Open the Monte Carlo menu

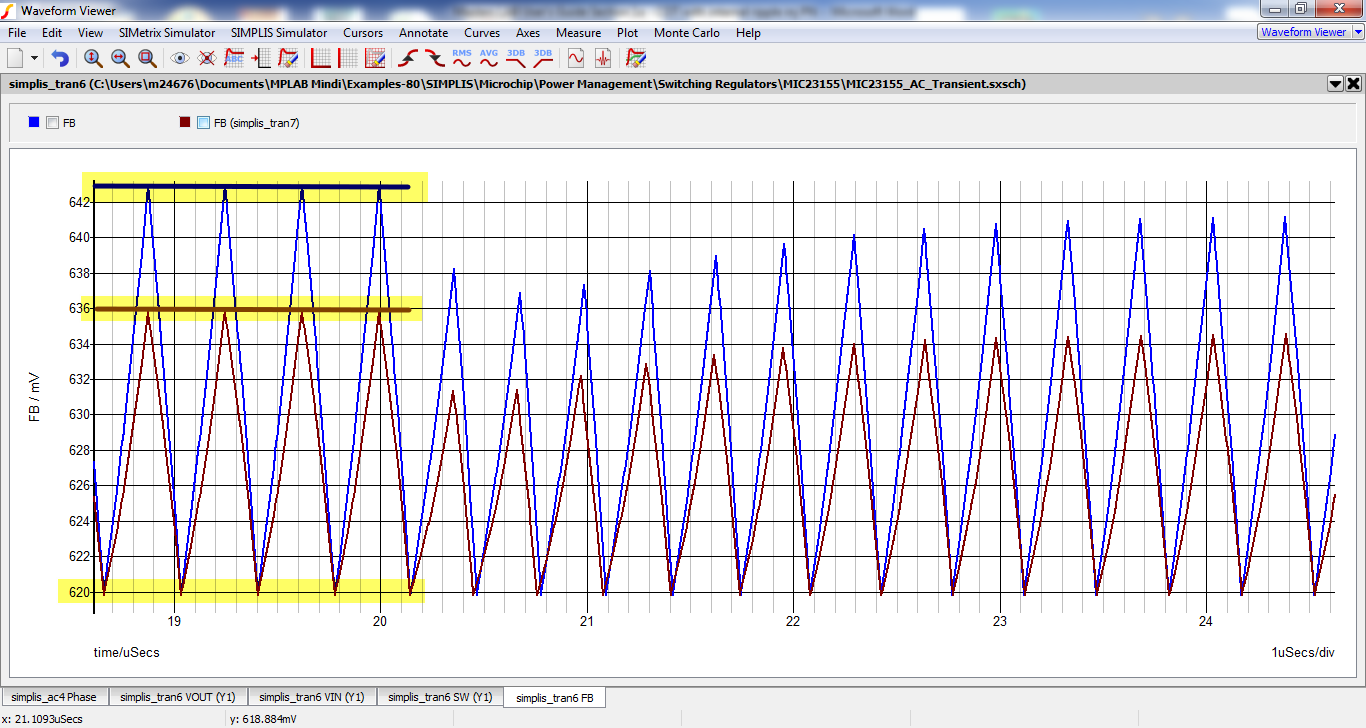tap(687, 32)
